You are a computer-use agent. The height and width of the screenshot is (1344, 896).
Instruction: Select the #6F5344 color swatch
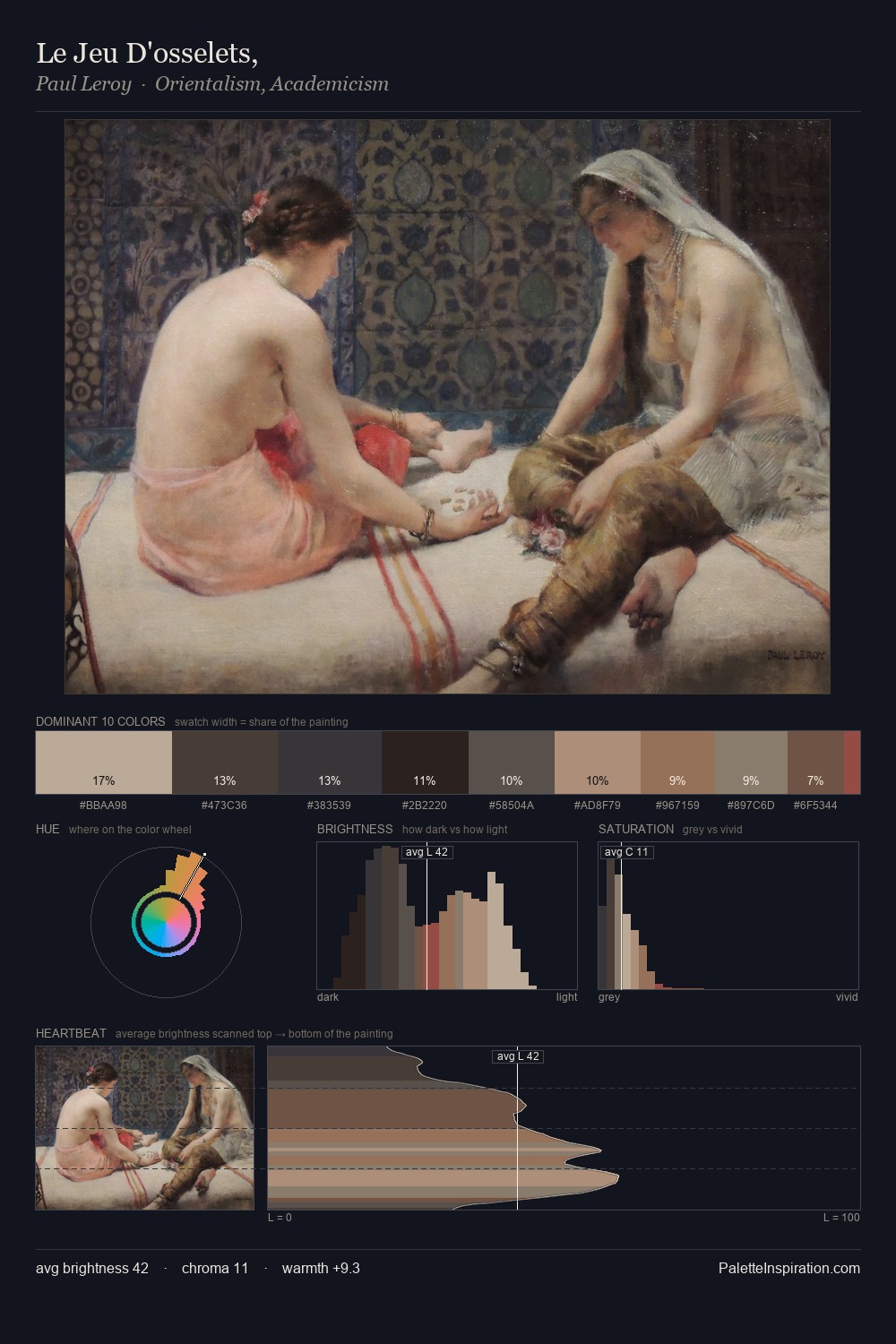click(815, 762)
